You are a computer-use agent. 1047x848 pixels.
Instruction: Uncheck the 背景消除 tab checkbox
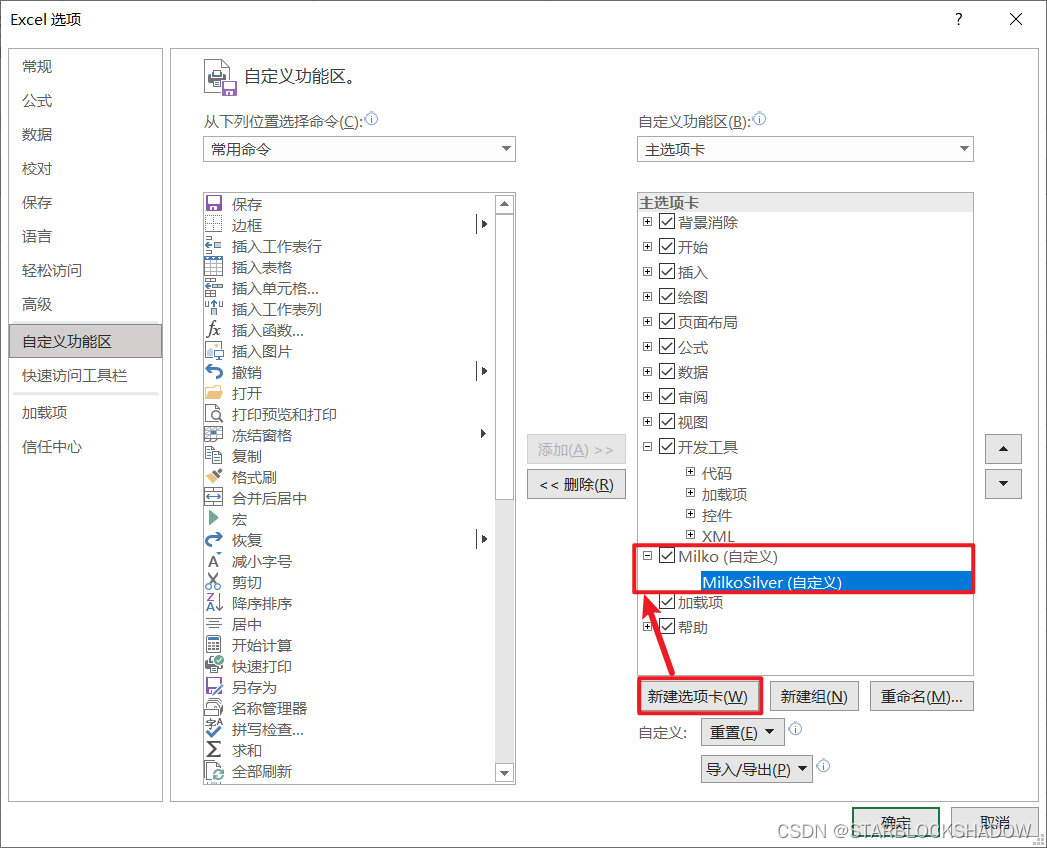click(x=666, y=221)
